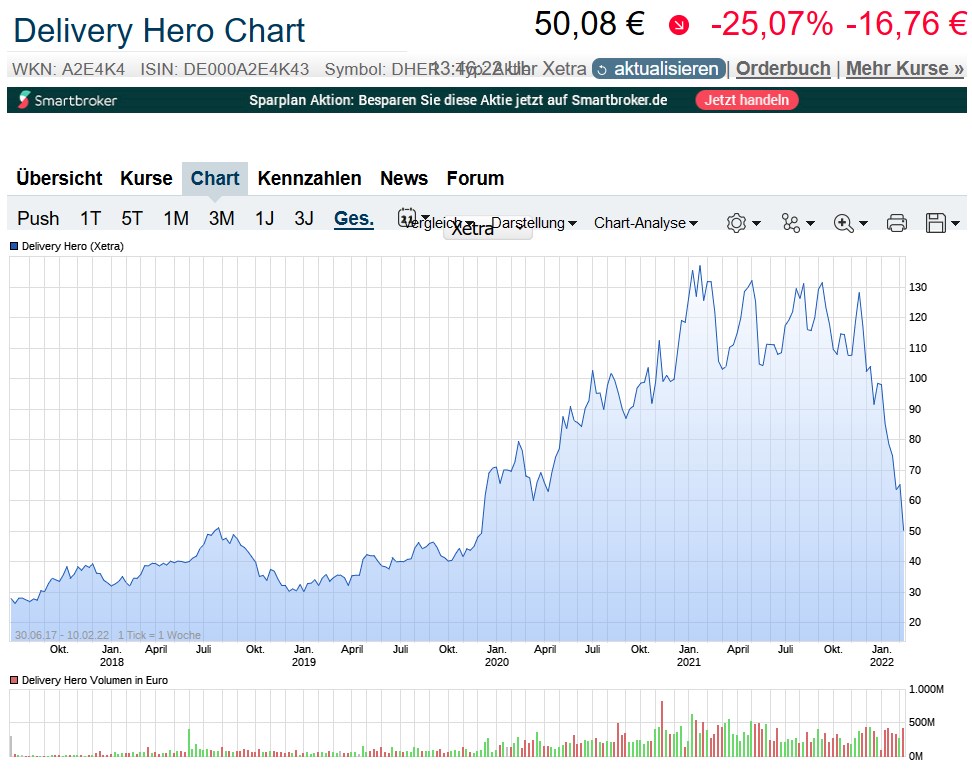972x770 pixels.
Task: Click the Jan. 2020 axis label
Action: 497,655
